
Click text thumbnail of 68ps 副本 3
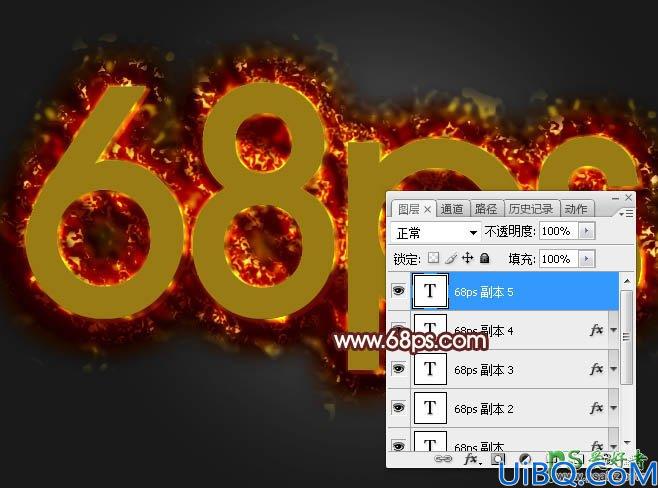tap(430, 369)
